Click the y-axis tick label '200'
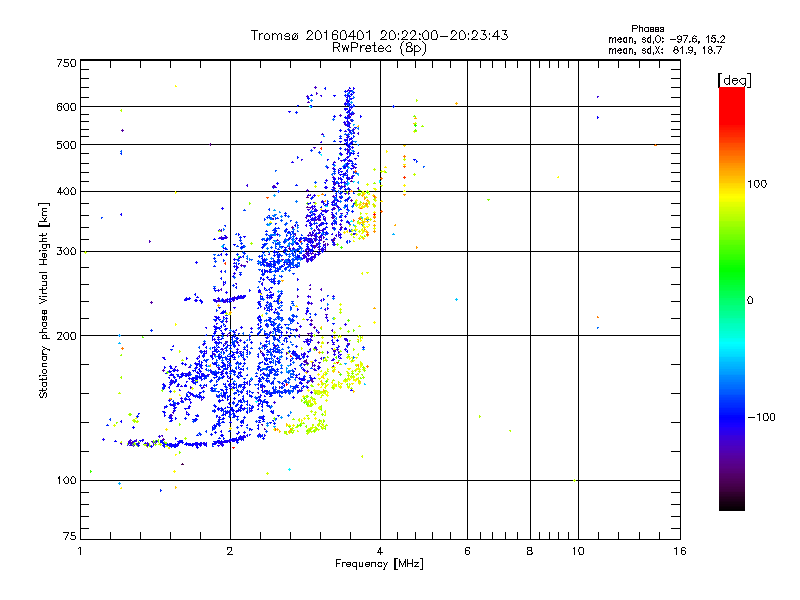 pyautogui.click(x=66, y=336)
